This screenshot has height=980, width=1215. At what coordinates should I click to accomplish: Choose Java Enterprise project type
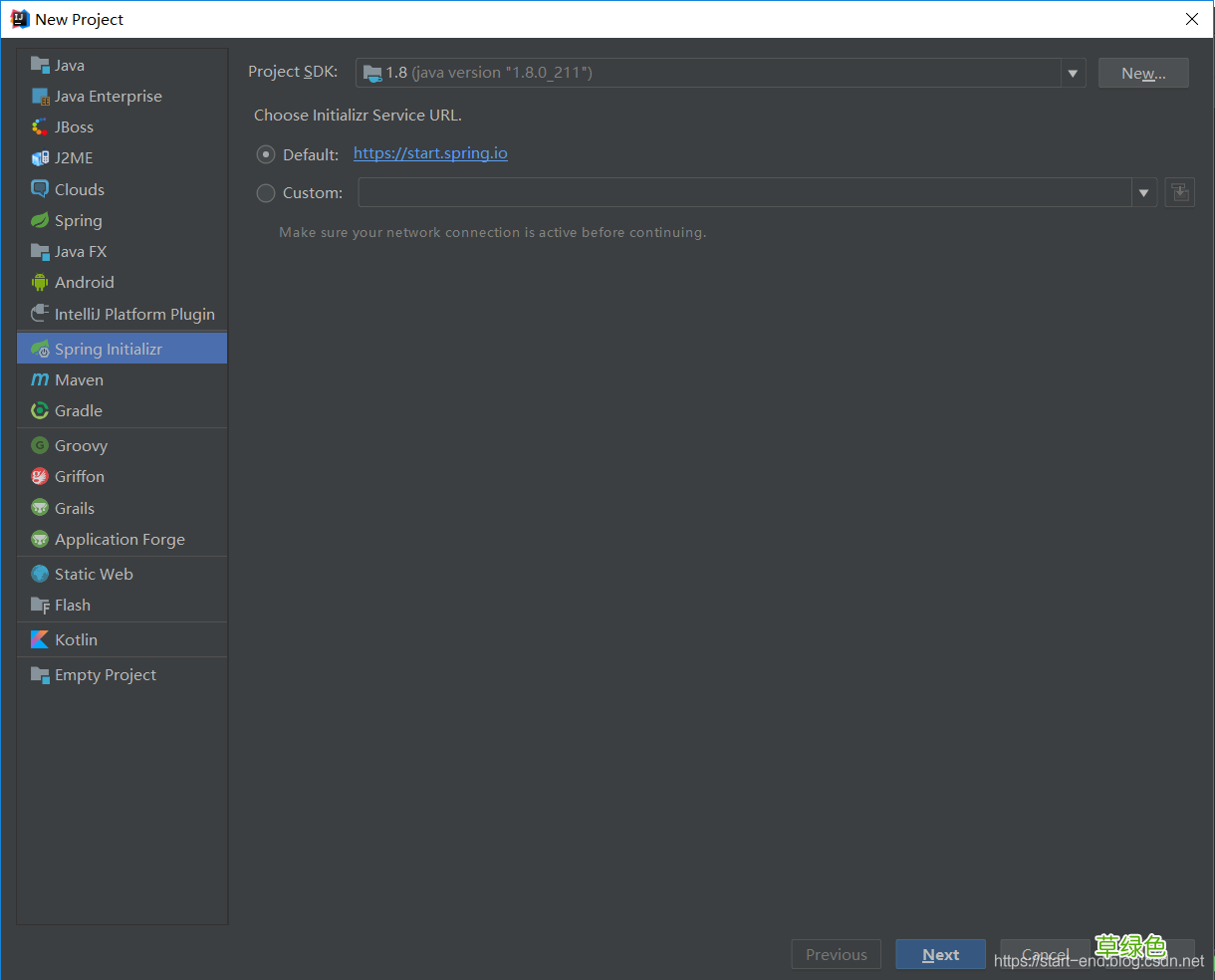pos(122,96)
